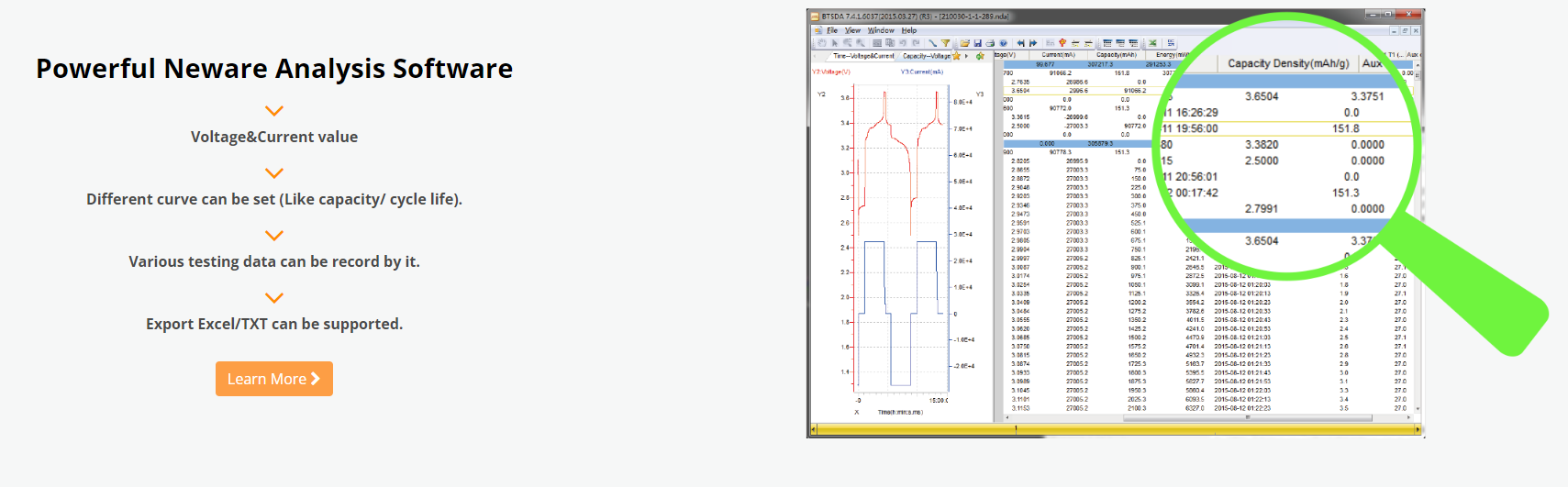Click the yellow progress bar at window bottom

tap(1115, 428)
